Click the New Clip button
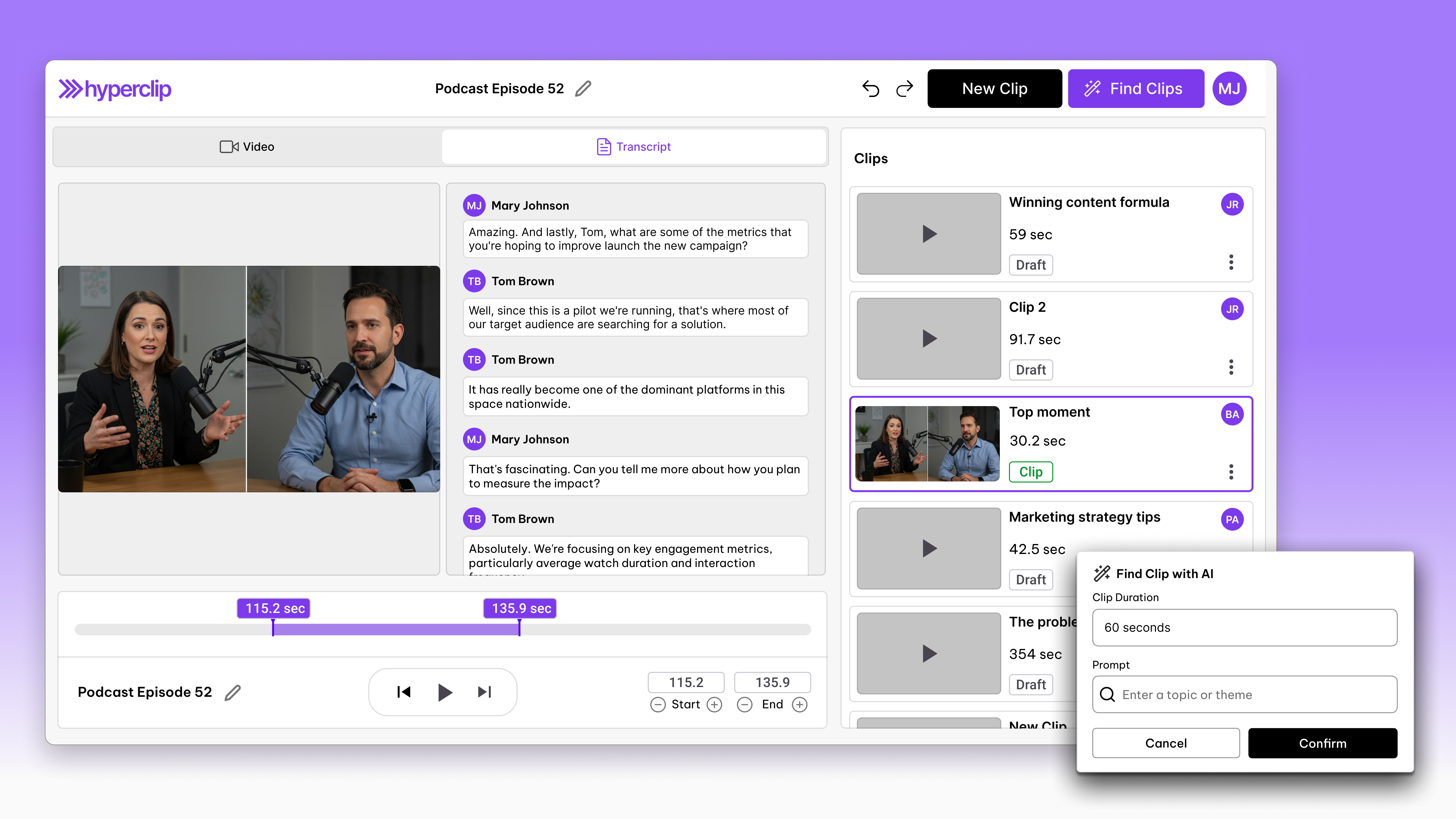The height and width of the screenshot is (819, 1456). tap(994, 89)
